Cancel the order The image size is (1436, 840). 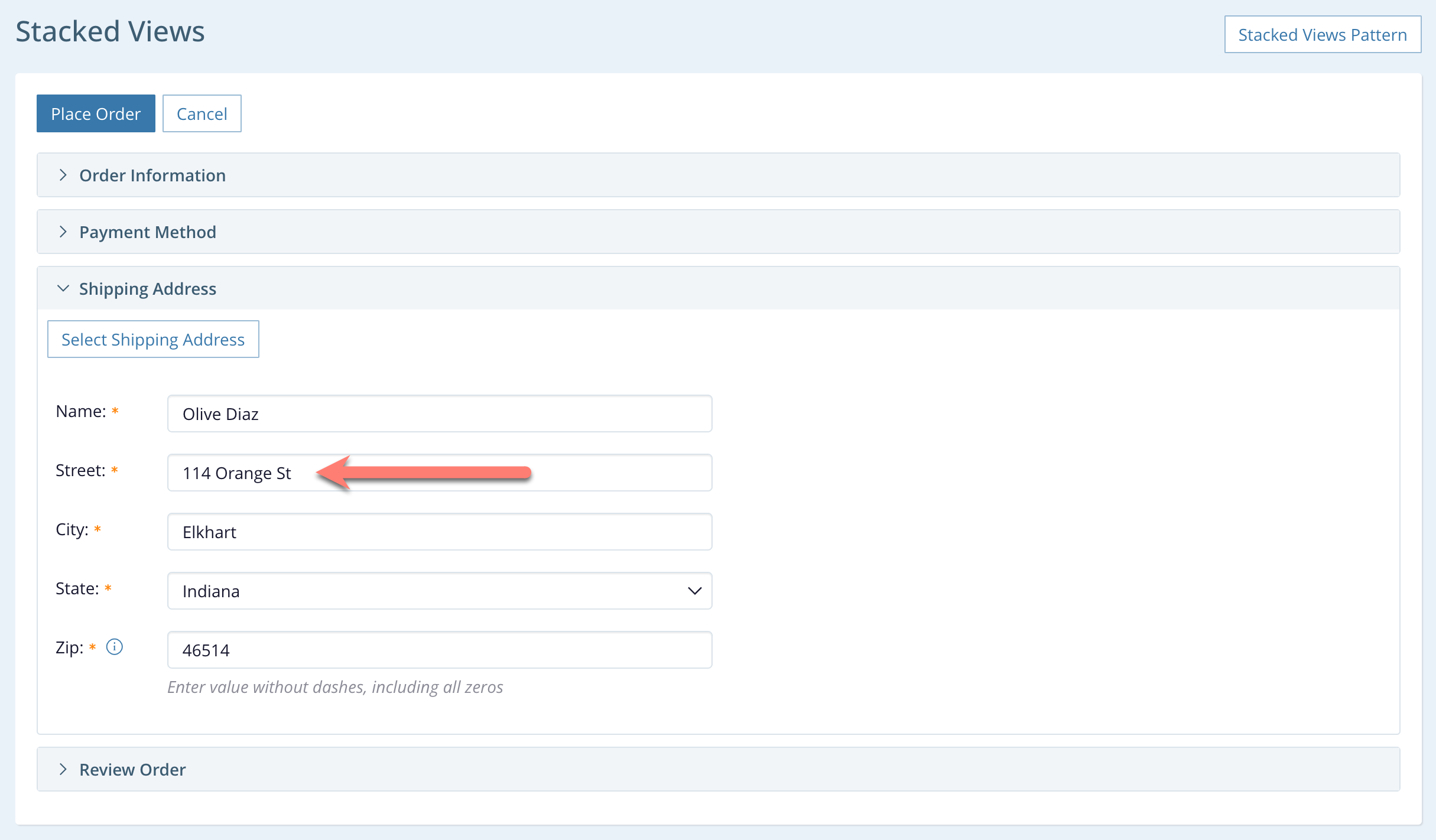pyautogui.click(x=202, y=113)
